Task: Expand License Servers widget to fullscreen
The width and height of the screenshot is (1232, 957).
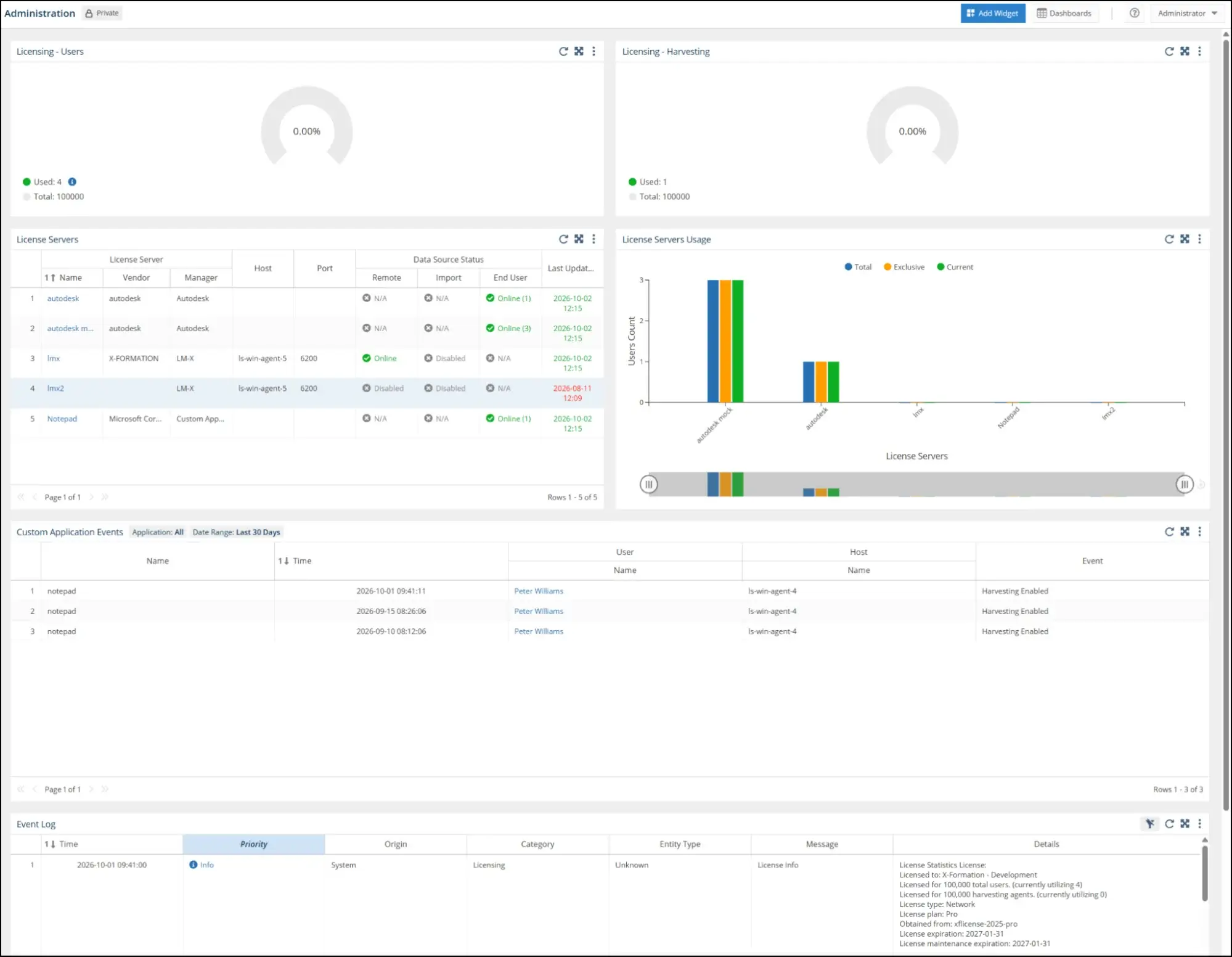Action: click(x=579, y=239)
